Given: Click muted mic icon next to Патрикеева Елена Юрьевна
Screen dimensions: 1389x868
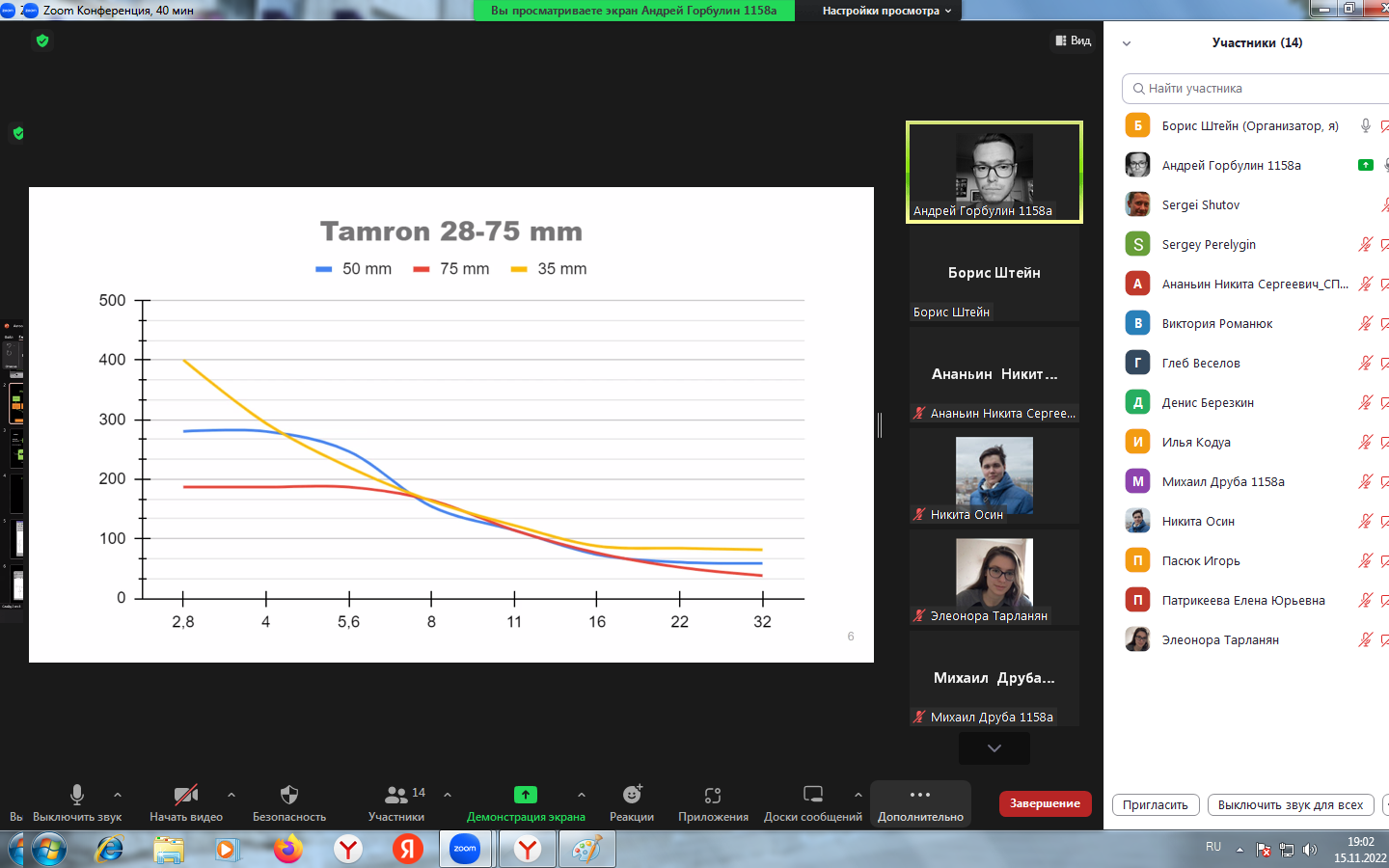Looking at the screenshot, I should [x=1366, y=600].
